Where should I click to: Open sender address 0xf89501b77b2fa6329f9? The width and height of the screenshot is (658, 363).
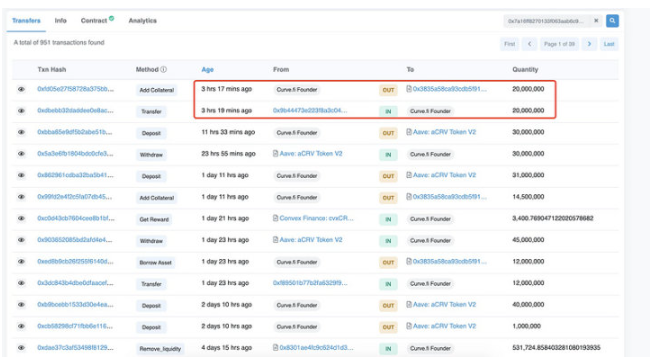click(310, 283)
